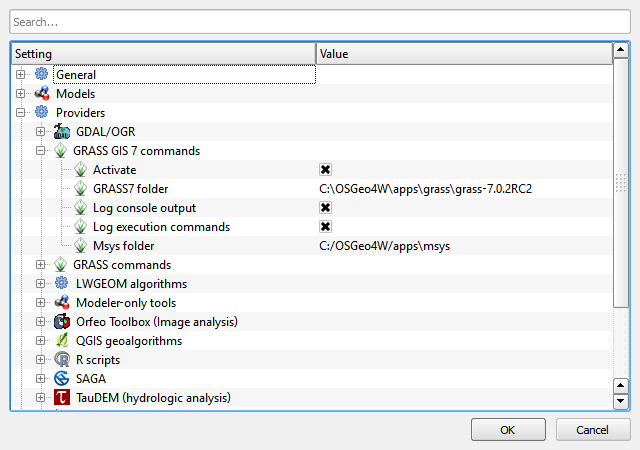The image size is (640, 450).
Task: Disable the GRASS GIS 7 Activate checkbox
Action: 325,170
